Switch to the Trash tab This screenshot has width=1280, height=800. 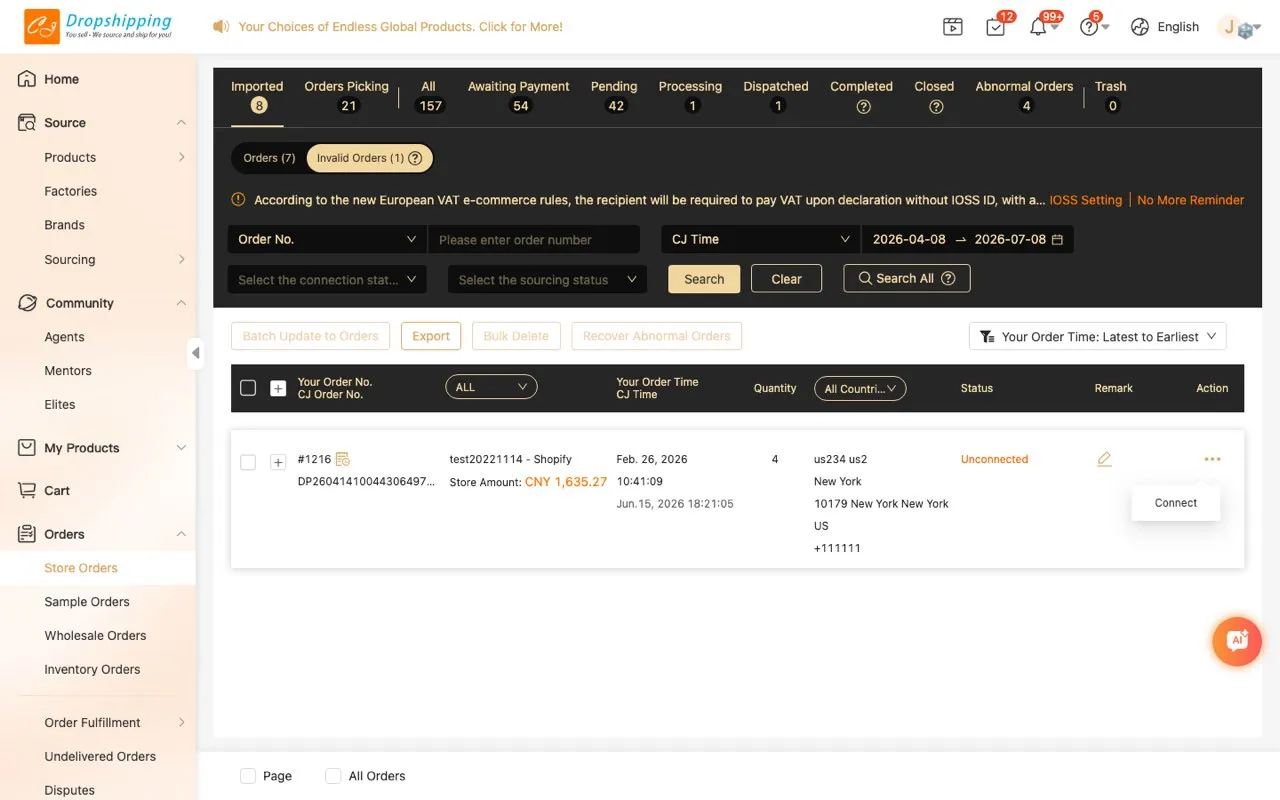1110,96
